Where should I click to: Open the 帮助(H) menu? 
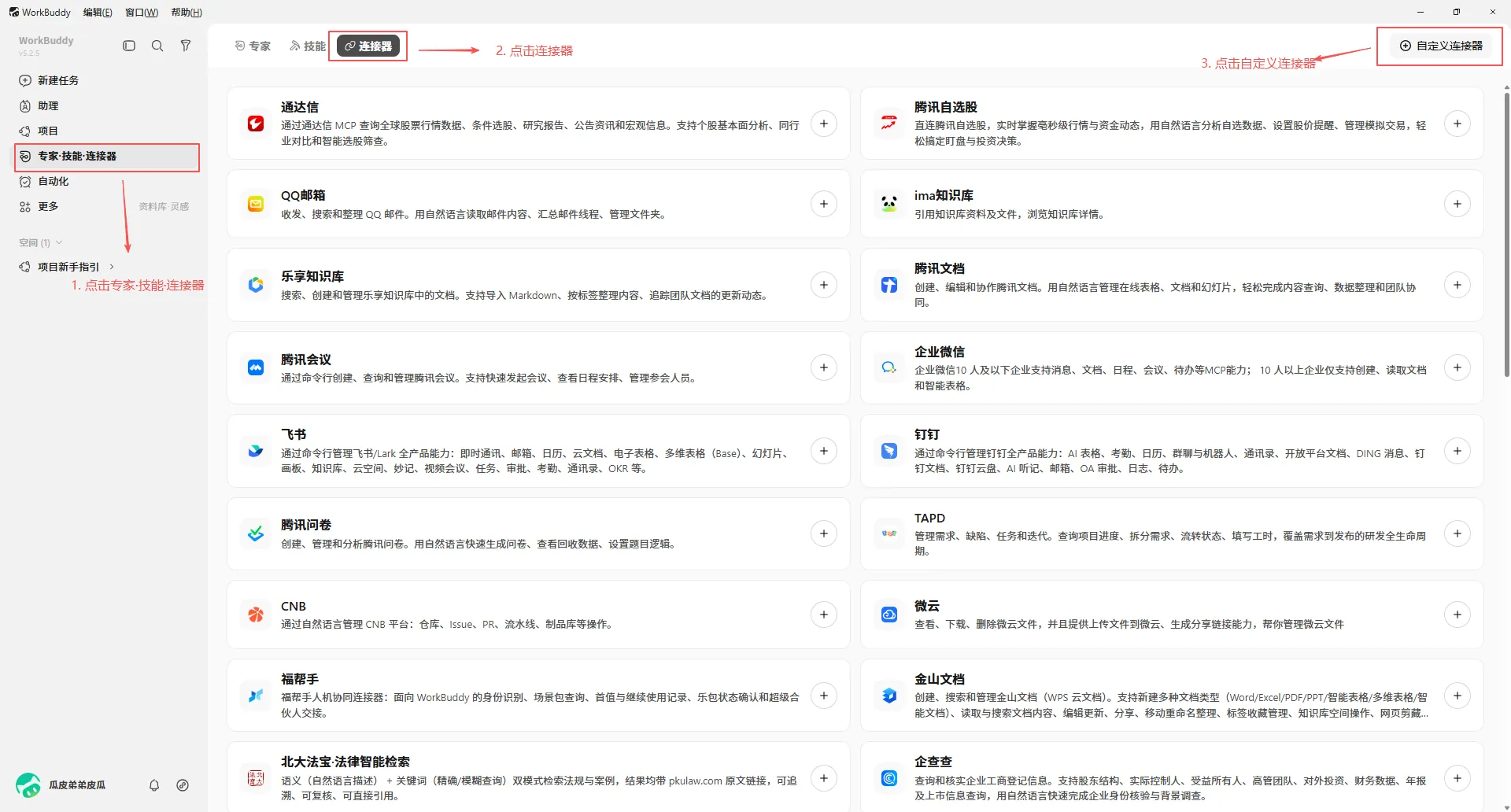[187, 12]
